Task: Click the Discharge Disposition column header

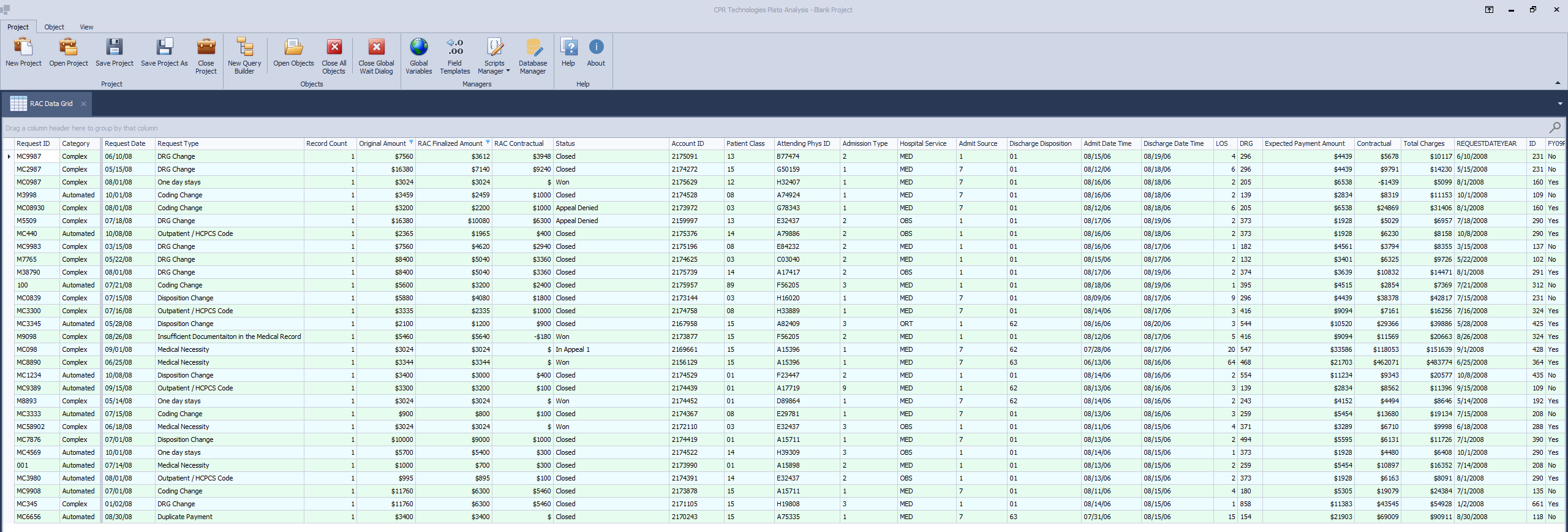Action: click(x=1044, y=143)
